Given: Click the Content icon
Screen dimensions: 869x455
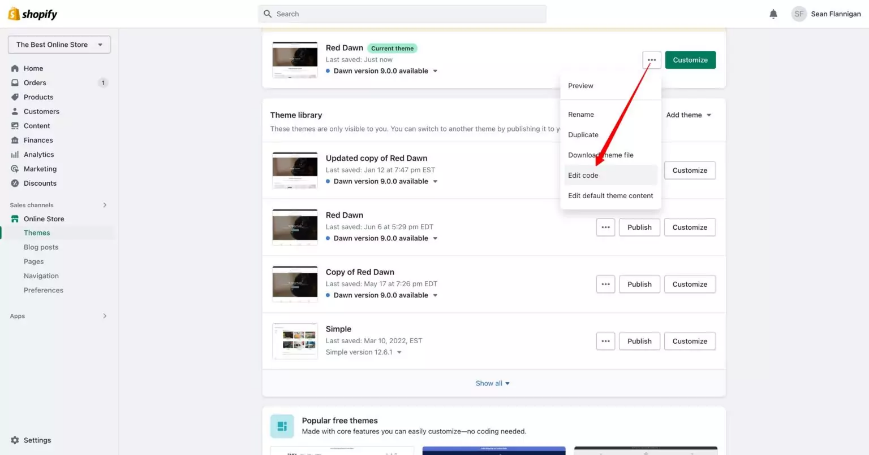Looking at the screenshot, I should [15, 126].
